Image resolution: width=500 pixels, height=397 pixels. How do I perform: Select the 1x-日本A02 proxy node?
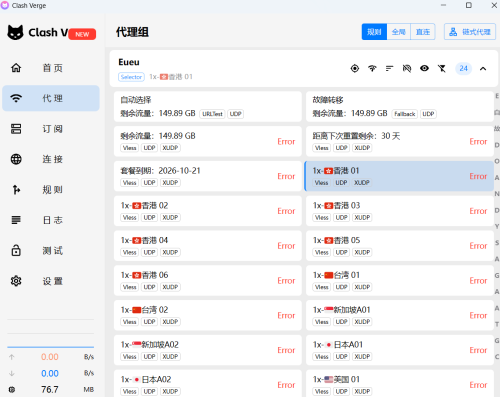207,383
